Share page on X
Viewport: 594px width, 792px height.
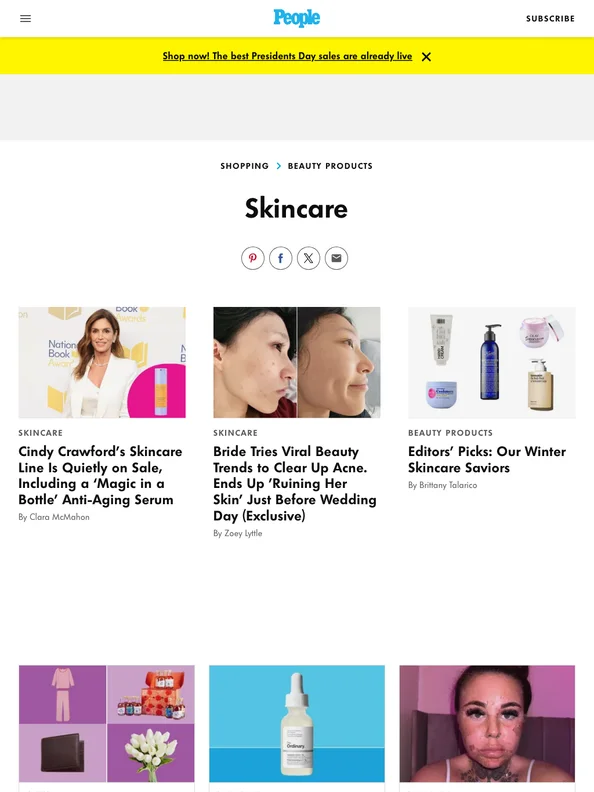pos(308,258)
